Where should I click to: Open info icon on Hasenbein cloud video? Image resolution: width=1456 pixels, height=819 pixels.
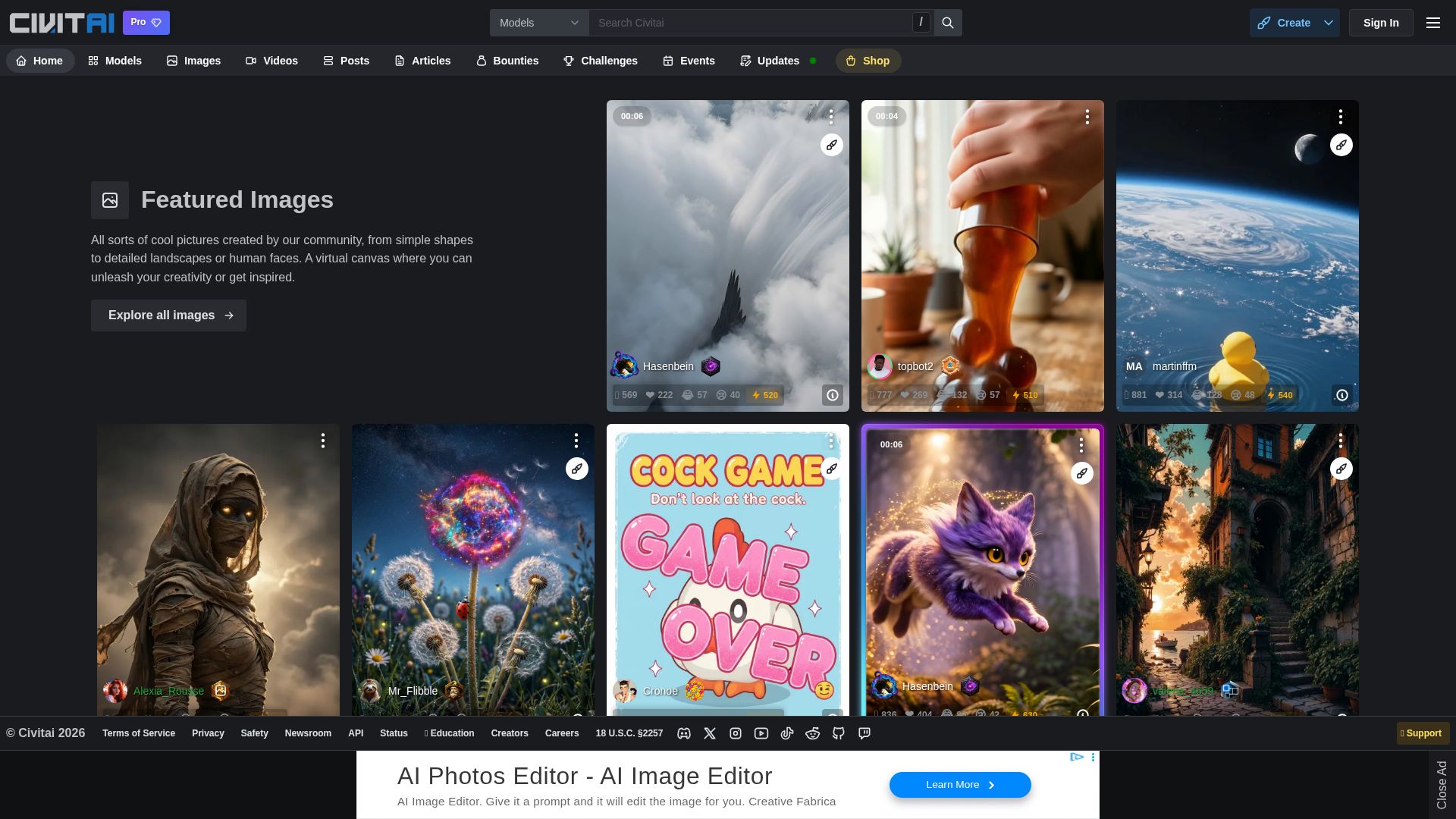point(832,395)
